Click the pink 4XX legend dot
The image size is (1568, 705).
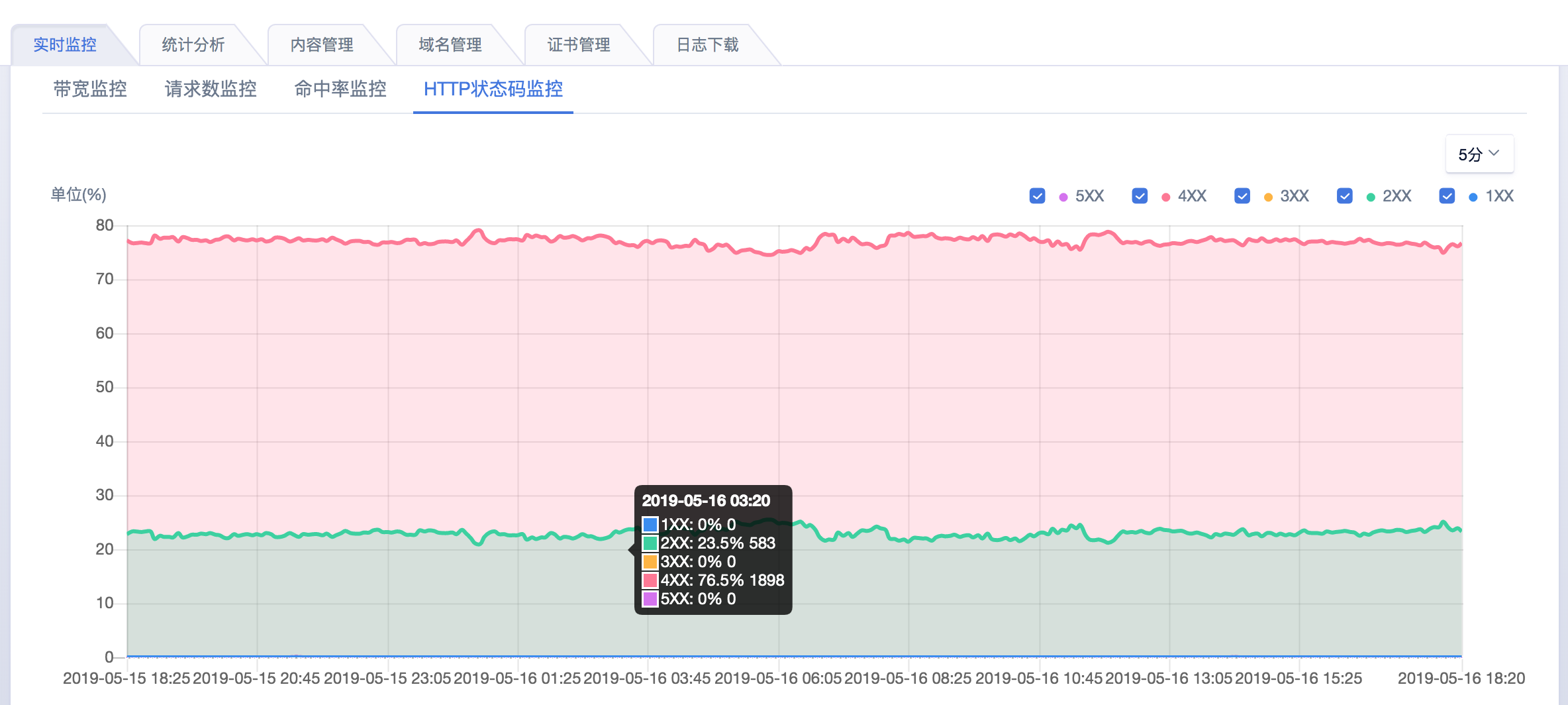coord(1166,197)
